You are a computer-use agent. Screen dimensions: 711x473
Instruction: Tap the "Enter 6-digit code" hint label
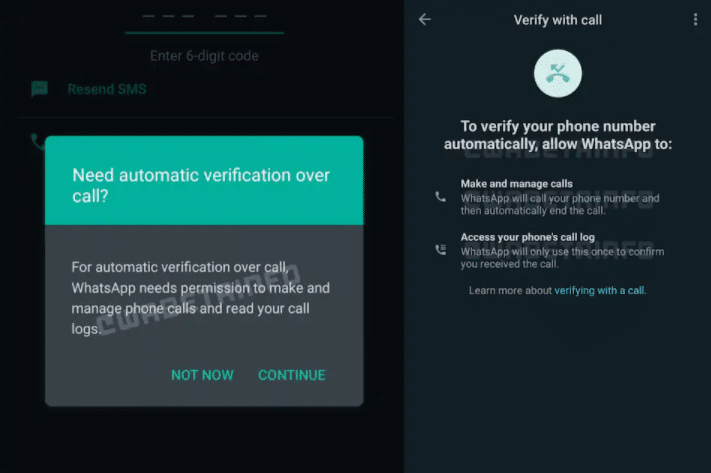click(x=204, y=56)
